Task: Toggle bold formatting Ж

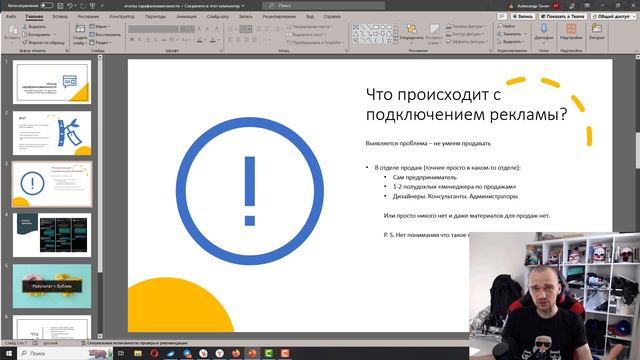Action: click(x=132, y=40)
